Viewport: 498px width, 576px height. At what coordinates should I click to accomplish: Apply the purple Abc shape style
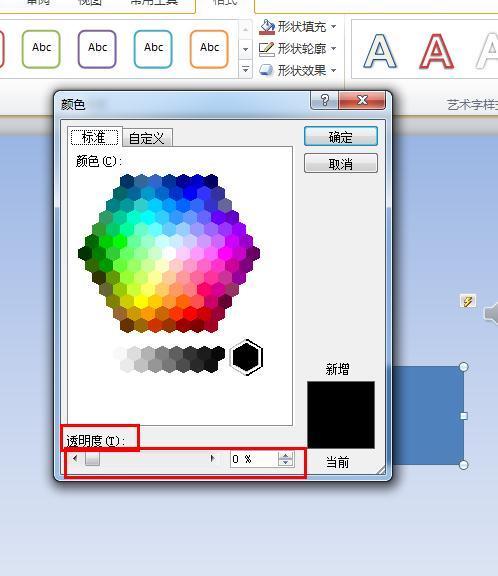[97, 49]
